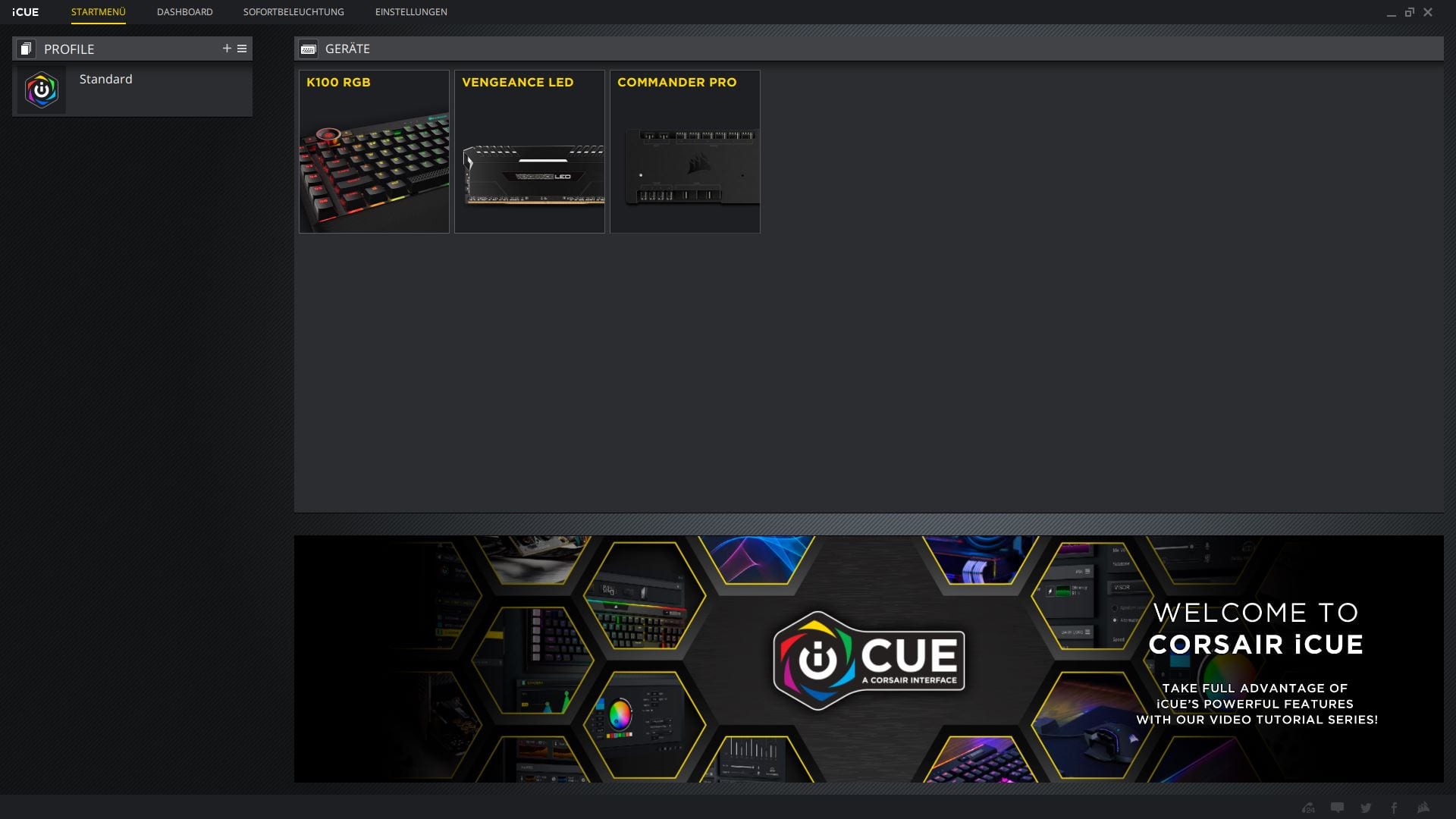Click the Geräte keyboard header icon
This screenshot has height=819, width=1456.
pyautogui.click(x=308, y=49)
